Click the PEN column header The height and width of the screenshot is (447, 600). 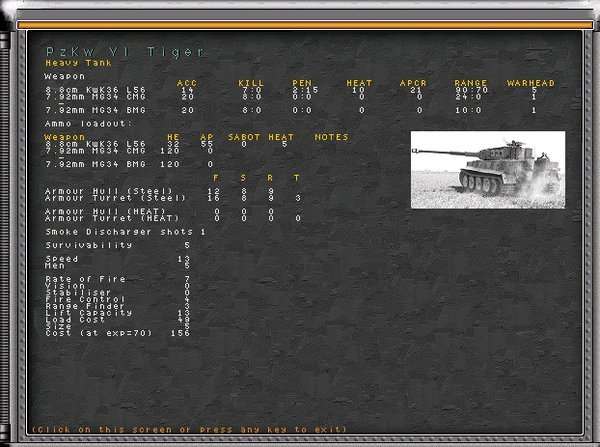(x=302, y=83)
